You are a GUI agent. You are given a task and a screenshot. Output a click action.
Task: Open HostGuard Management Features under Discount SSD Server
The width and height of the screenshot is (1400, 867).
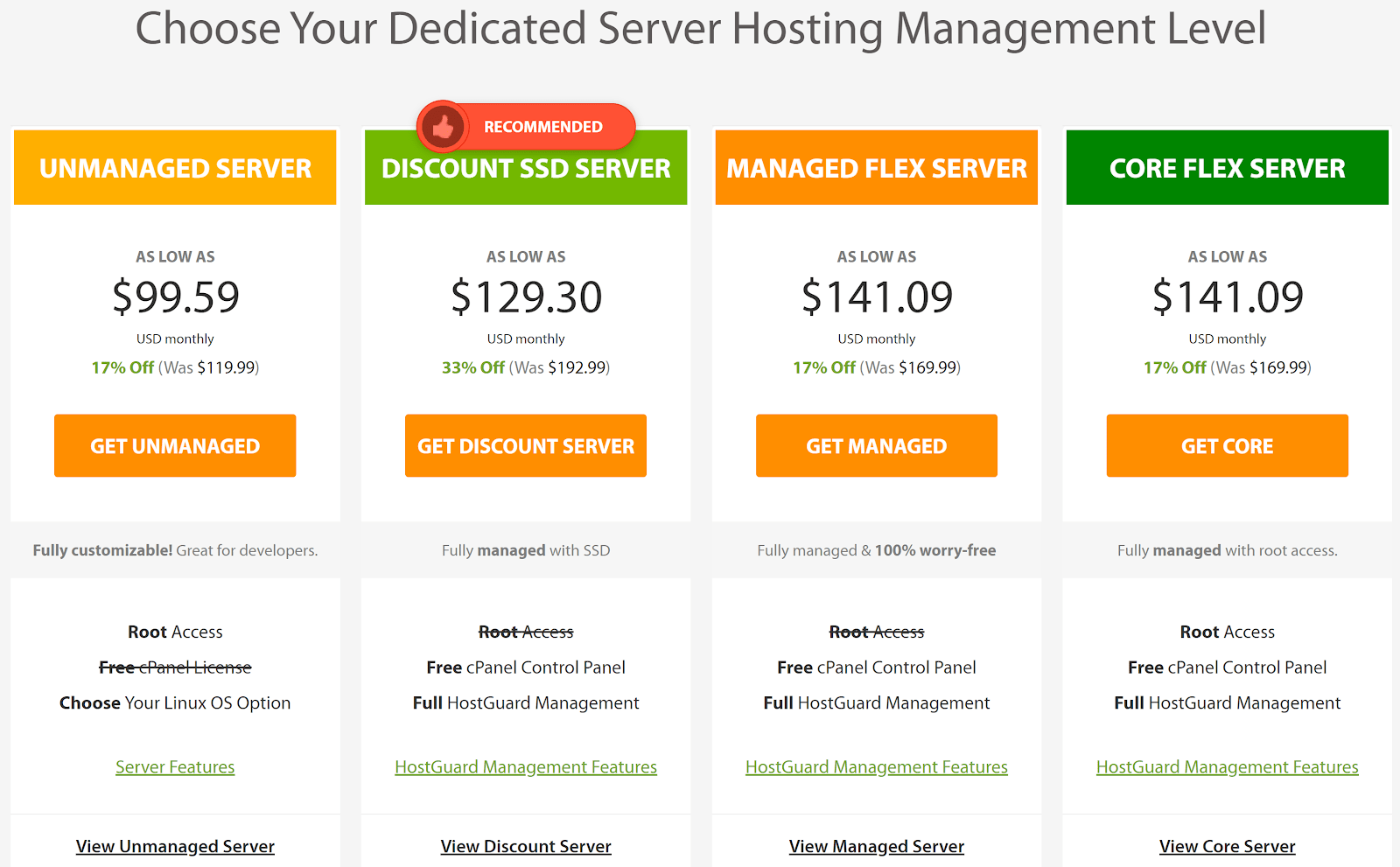(x=525, y=766)
